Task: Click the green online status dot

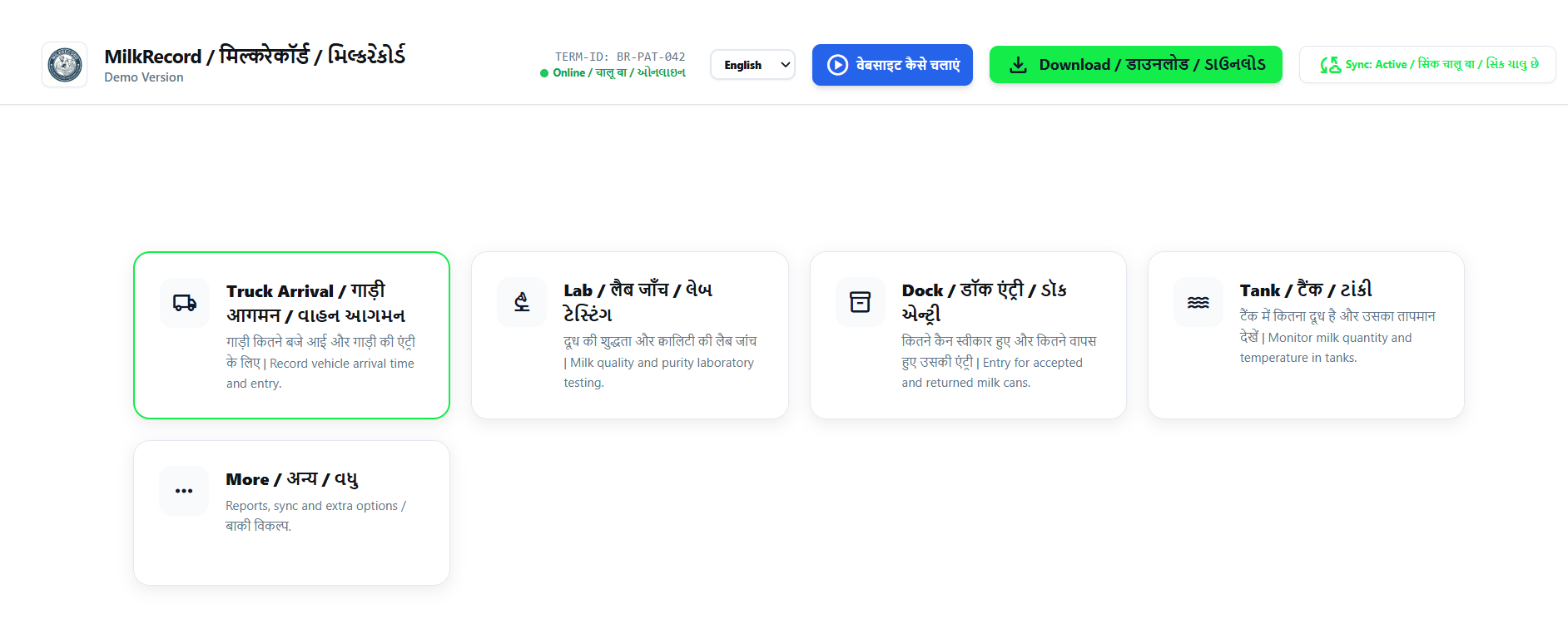Action: click(x=544, y=73)
